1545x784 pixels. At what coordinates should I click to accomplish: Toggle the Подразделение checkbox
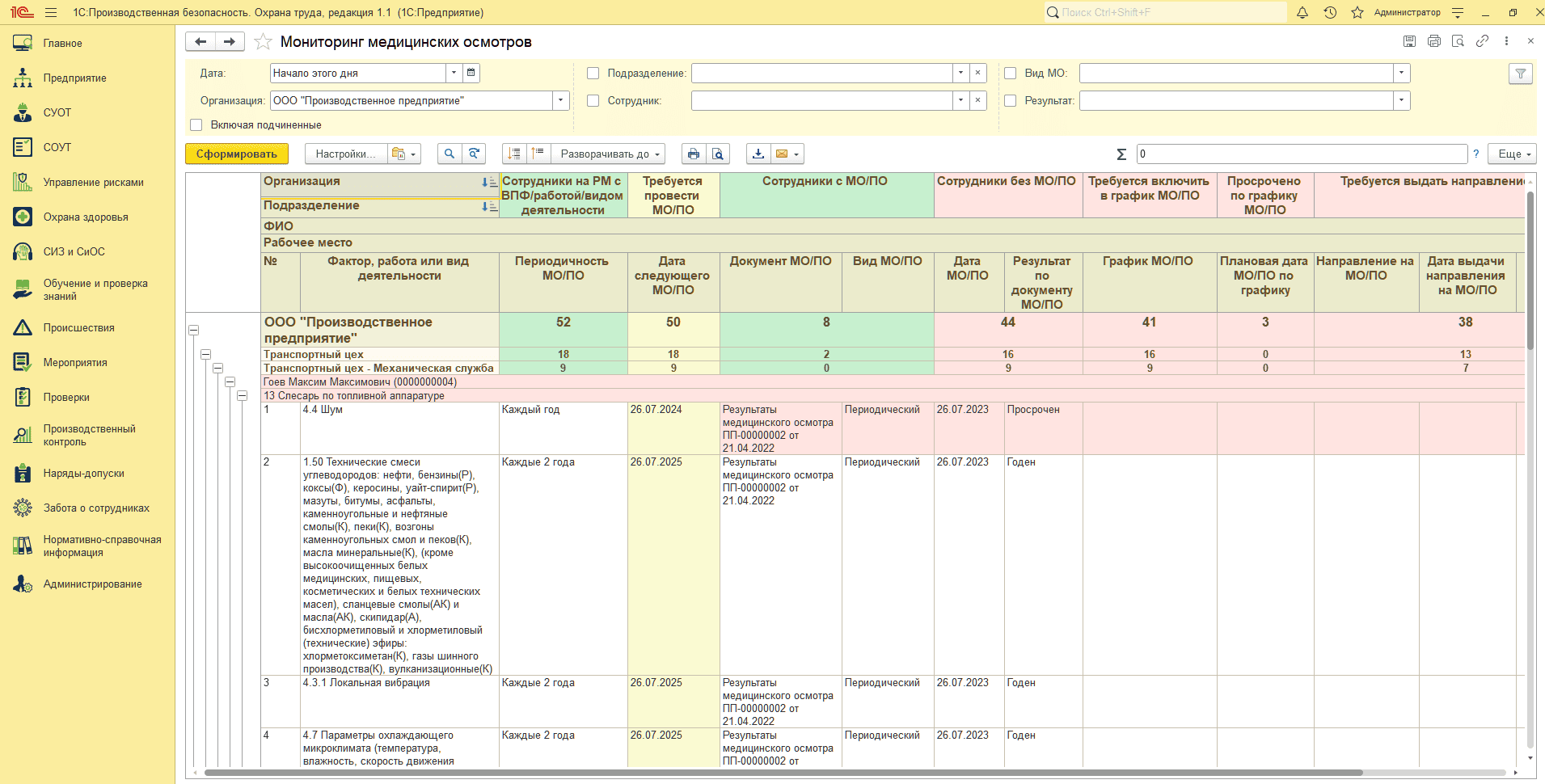point(593,73)
